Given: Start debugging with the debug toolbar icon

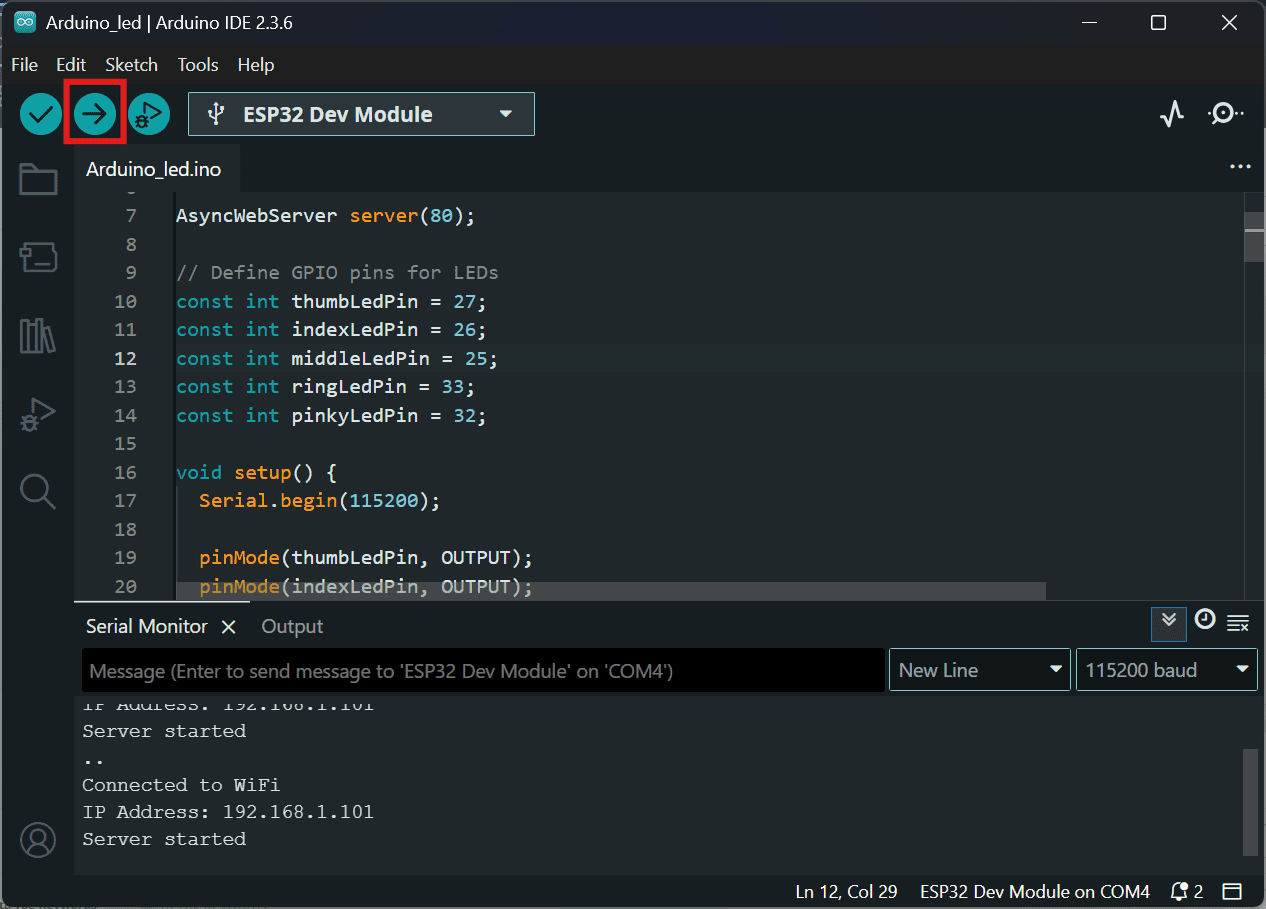Looking at the screenshot, I should click(149, 115).
